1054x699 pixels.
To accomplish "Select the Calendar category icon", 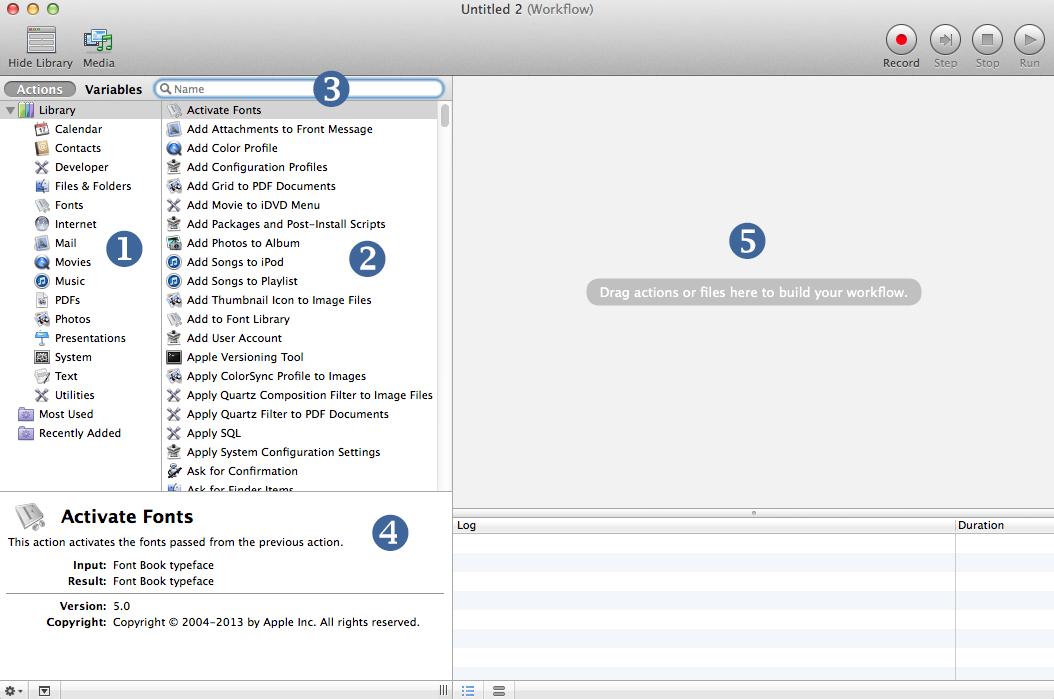I will pos(42,129).
